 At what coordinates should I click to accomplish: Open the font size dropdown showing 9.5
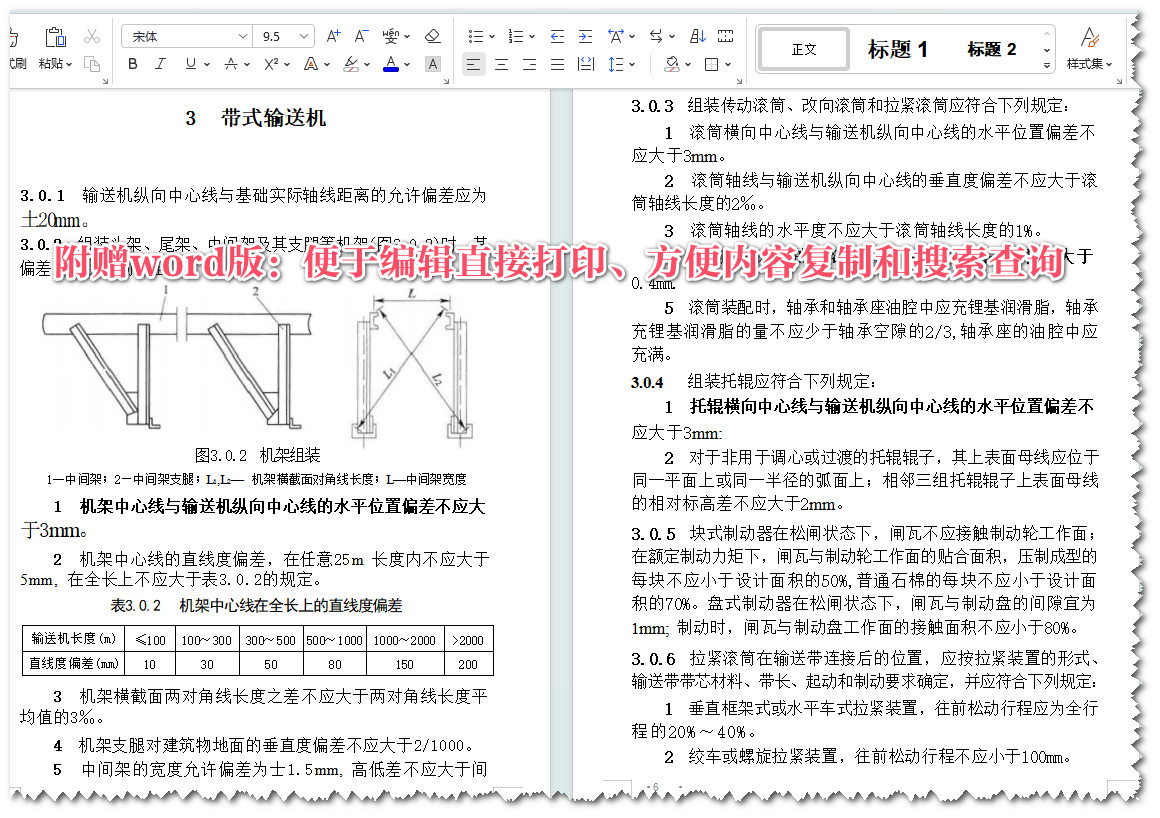click(285, 36)
